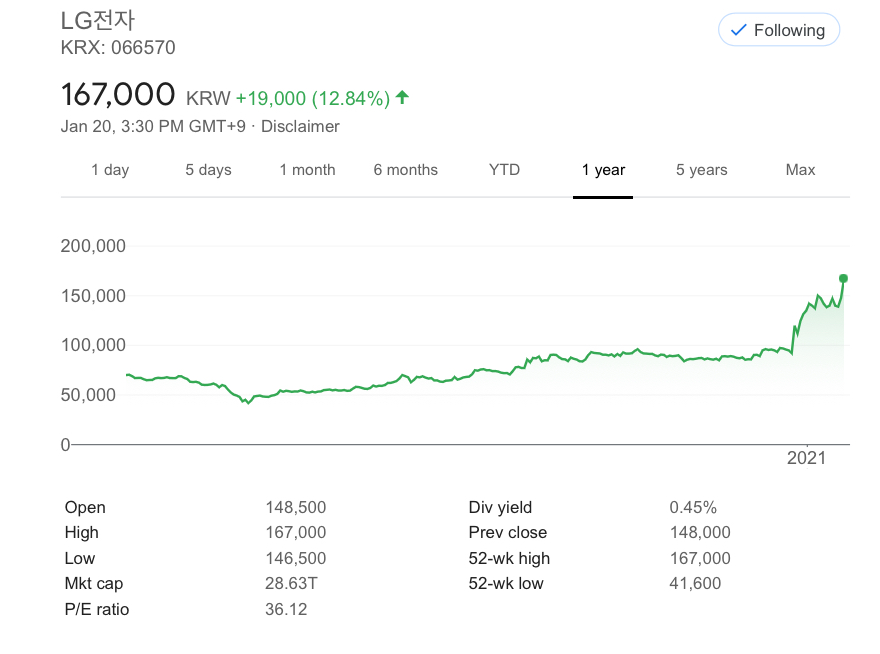Click the LG전자 company title
The width and height of the screenshot is (880, 654).
(98, 20)
